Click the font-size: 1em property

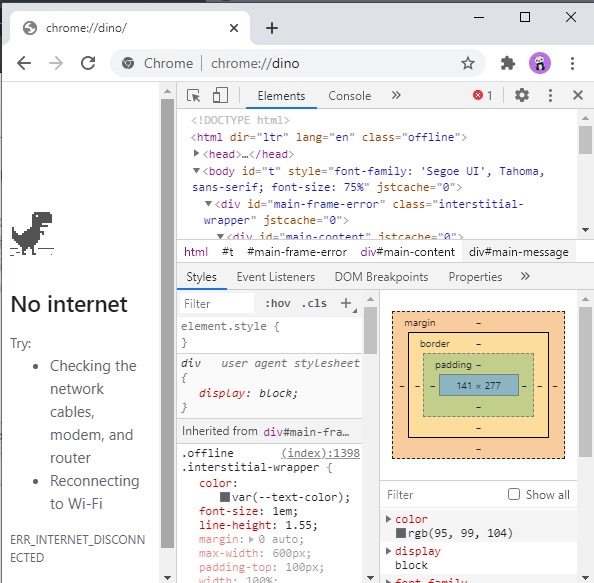249,511
